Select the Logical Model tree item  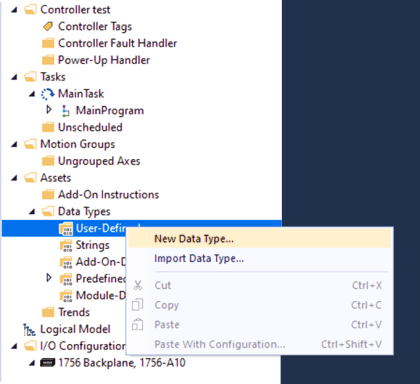click(75, 329)
